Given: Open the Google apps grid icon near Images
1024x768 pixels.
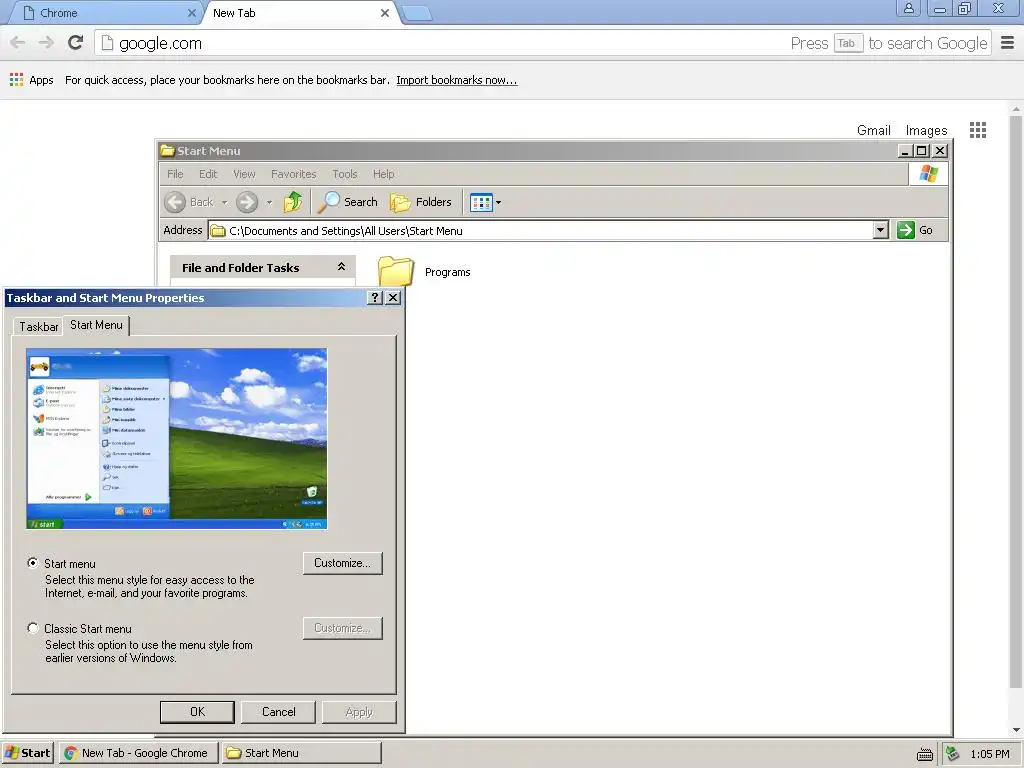Looking at the screenshot, I should pos(978,130).
